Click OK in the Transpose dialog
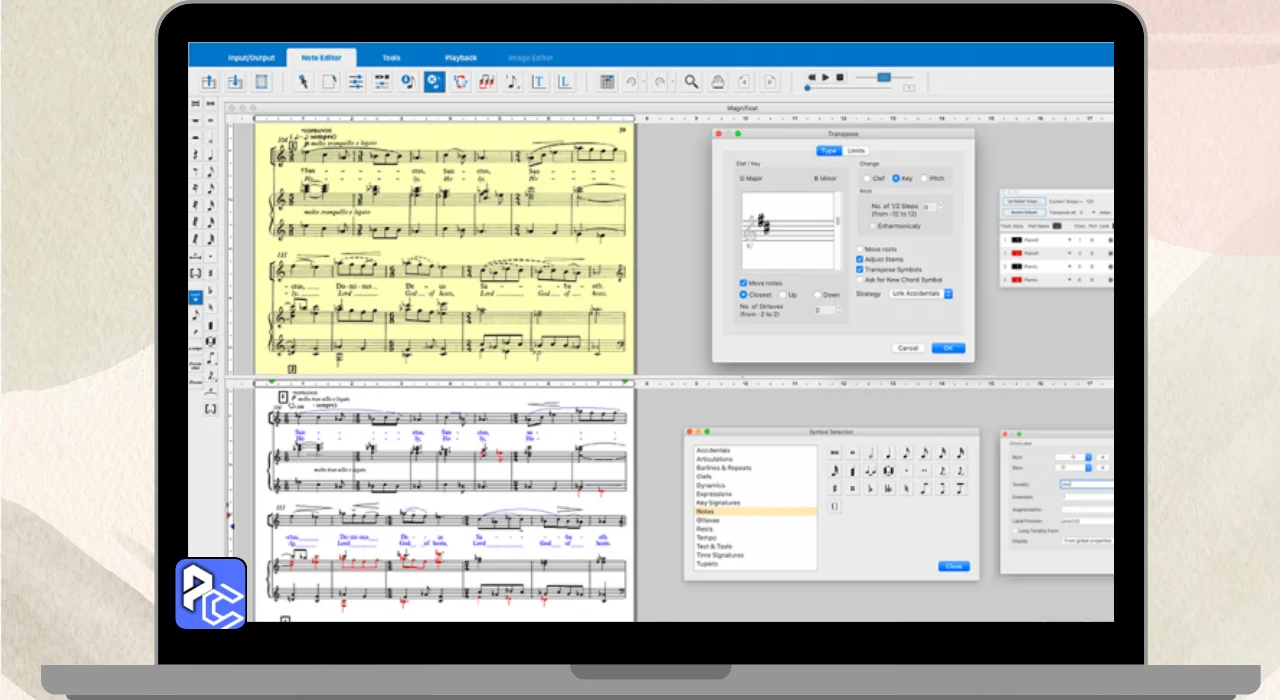1280x700 pixels. tap(947, 348)
